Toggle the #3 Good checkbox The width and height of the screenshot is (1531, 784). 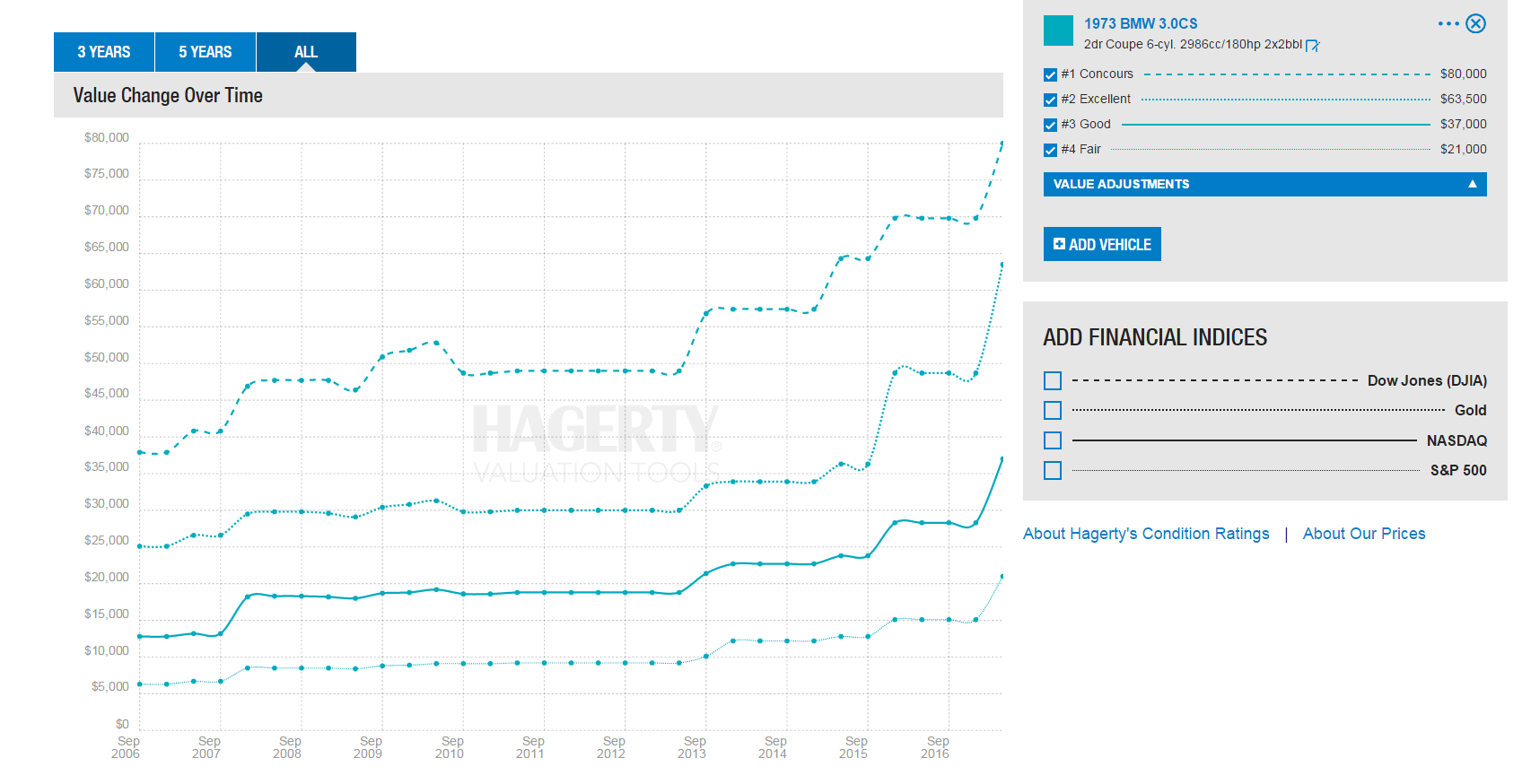[x=1050, y=125]
